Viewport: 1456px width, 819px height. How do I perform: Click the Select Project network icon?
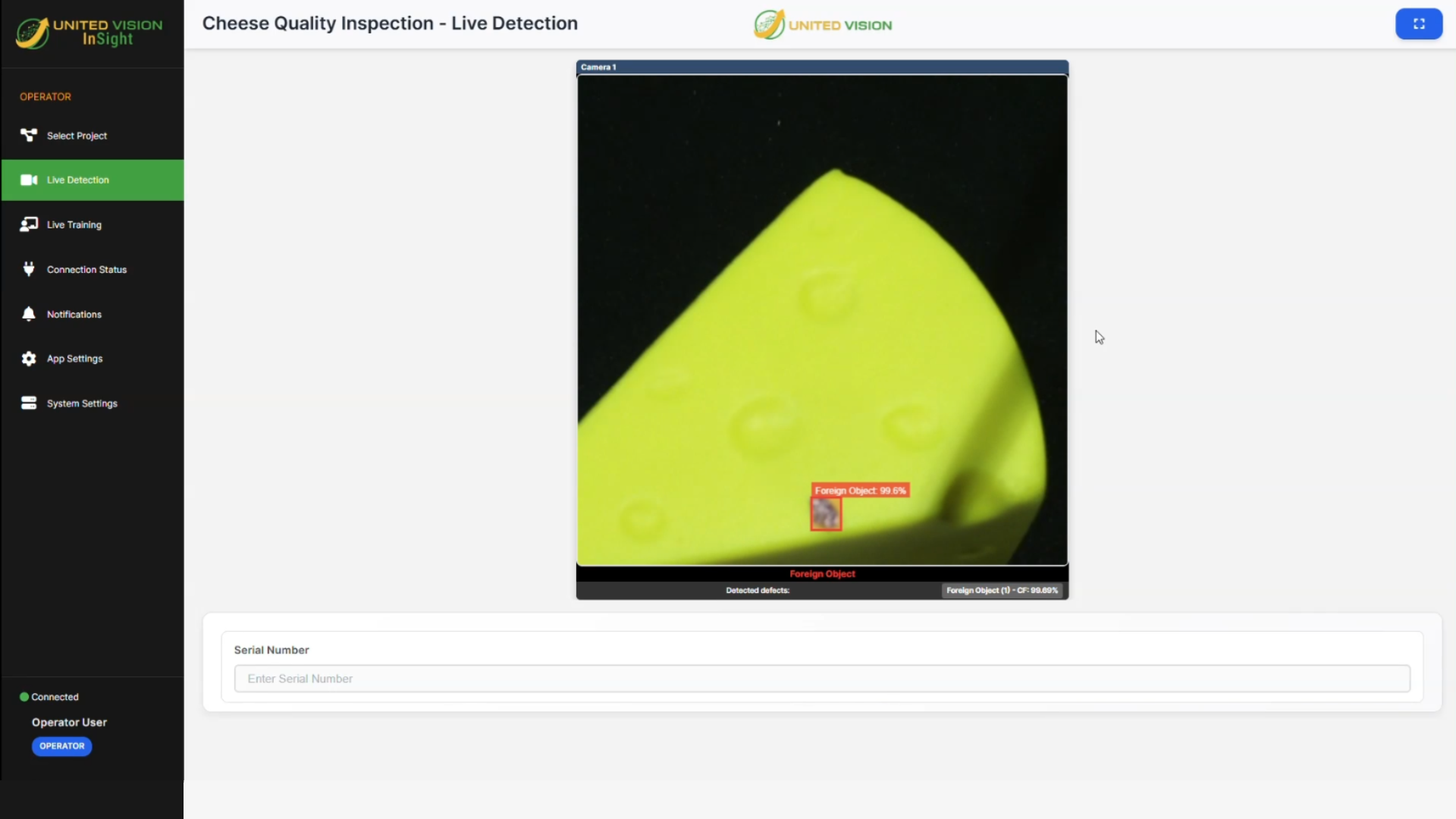point(29,135)
